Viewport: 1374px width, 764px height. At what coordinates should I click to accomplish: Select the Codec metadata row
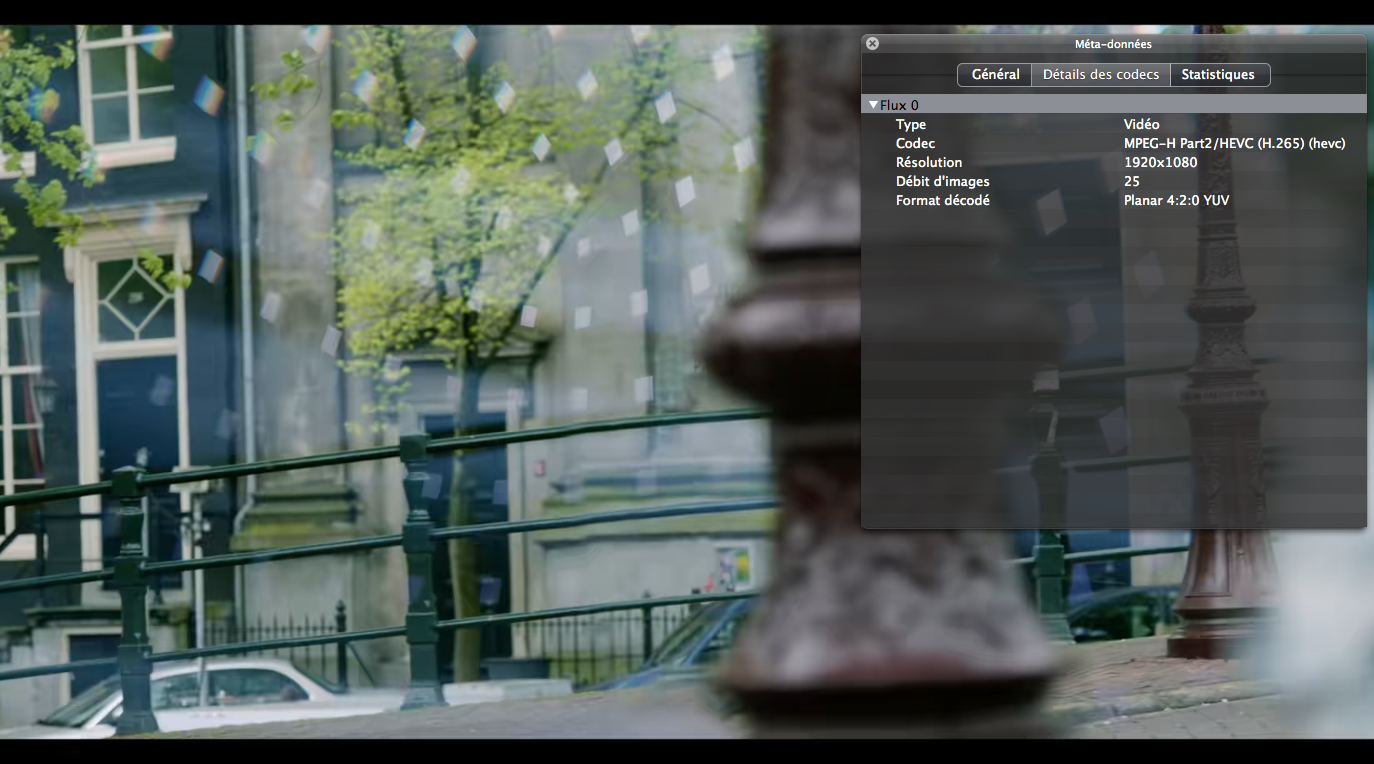click(x=916, y=143)
